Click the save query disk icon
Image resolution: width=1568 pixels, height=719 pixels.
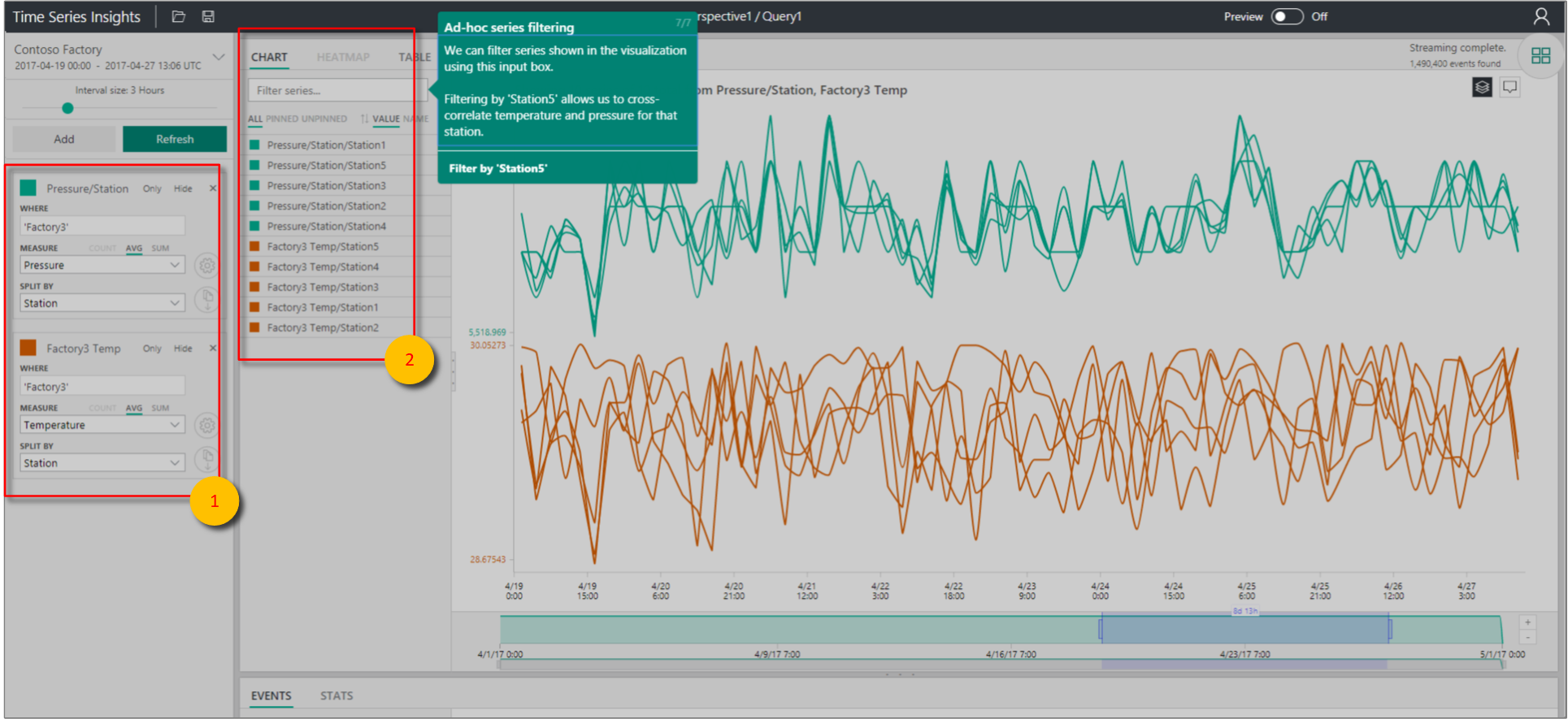click(x=208, y=16)
